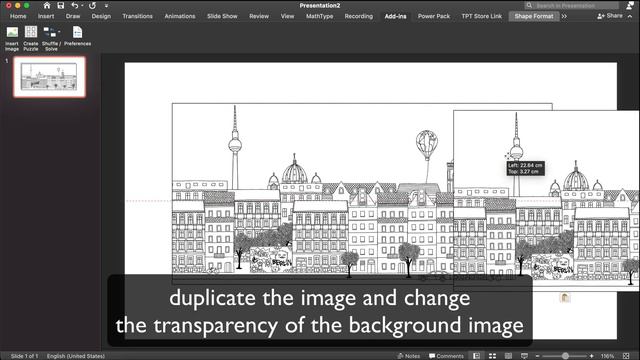Open the View tab
Image resolution: width=640 pixels, height=360 pixels.
click(x=287, y=16)
